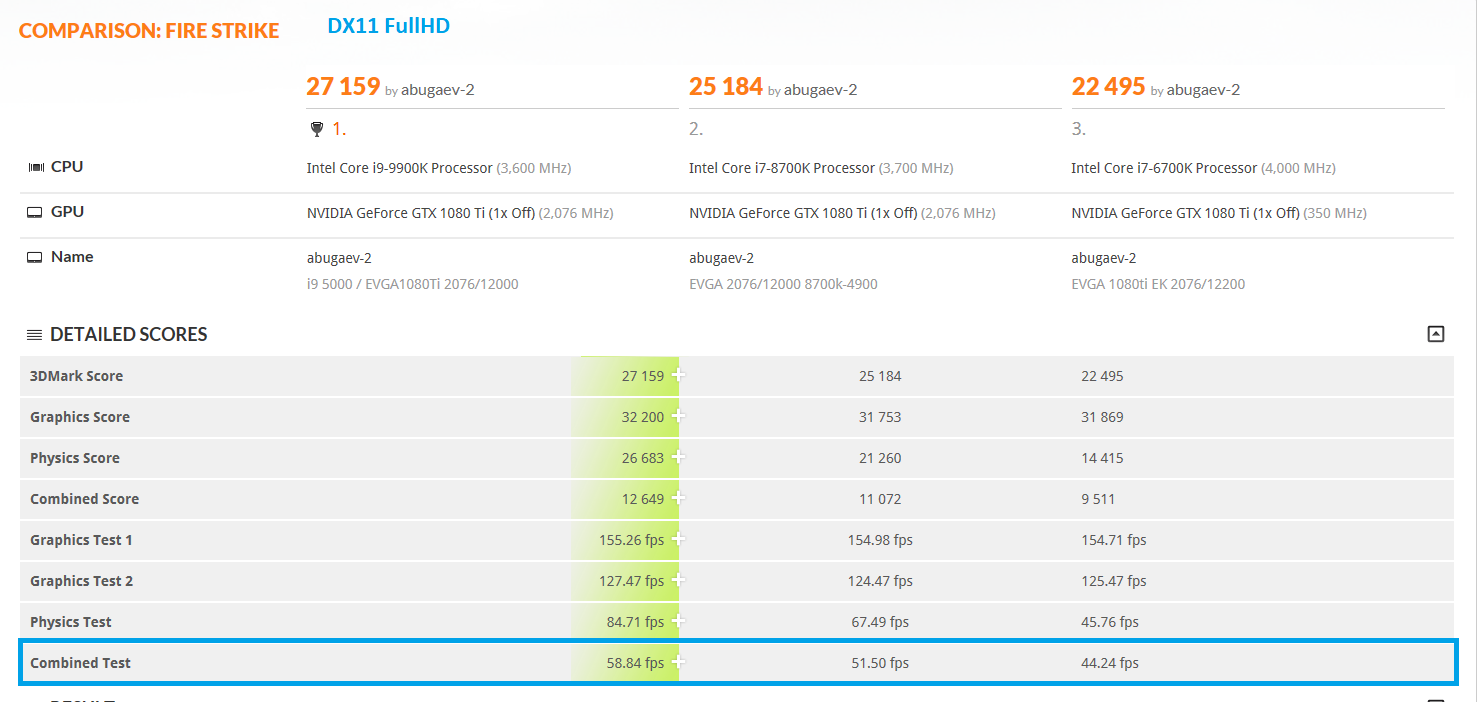Click physics score value 14 415

pos(1102,458)
